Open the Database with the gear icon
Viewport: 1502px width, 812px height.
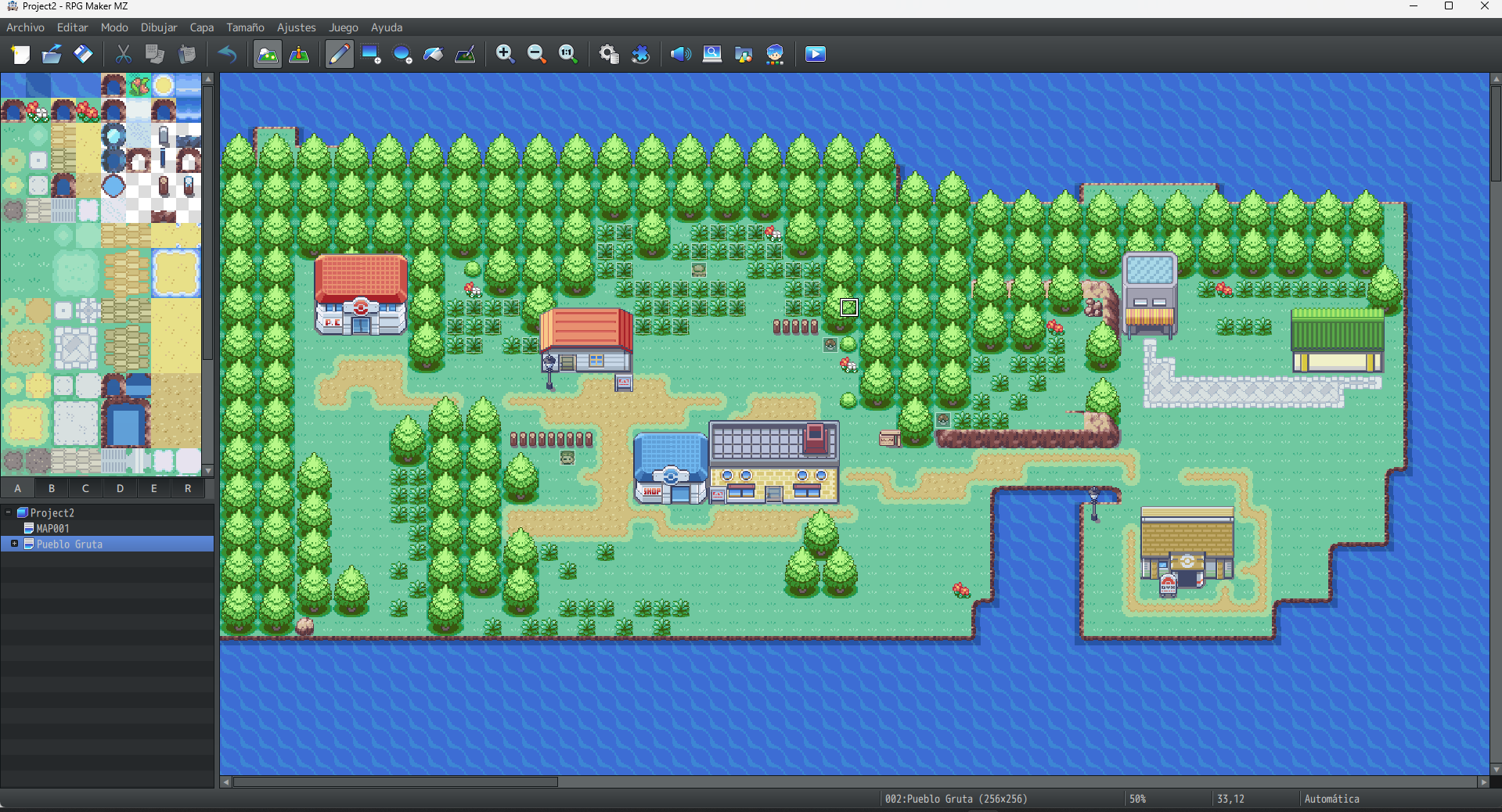(x=609, y=54)
